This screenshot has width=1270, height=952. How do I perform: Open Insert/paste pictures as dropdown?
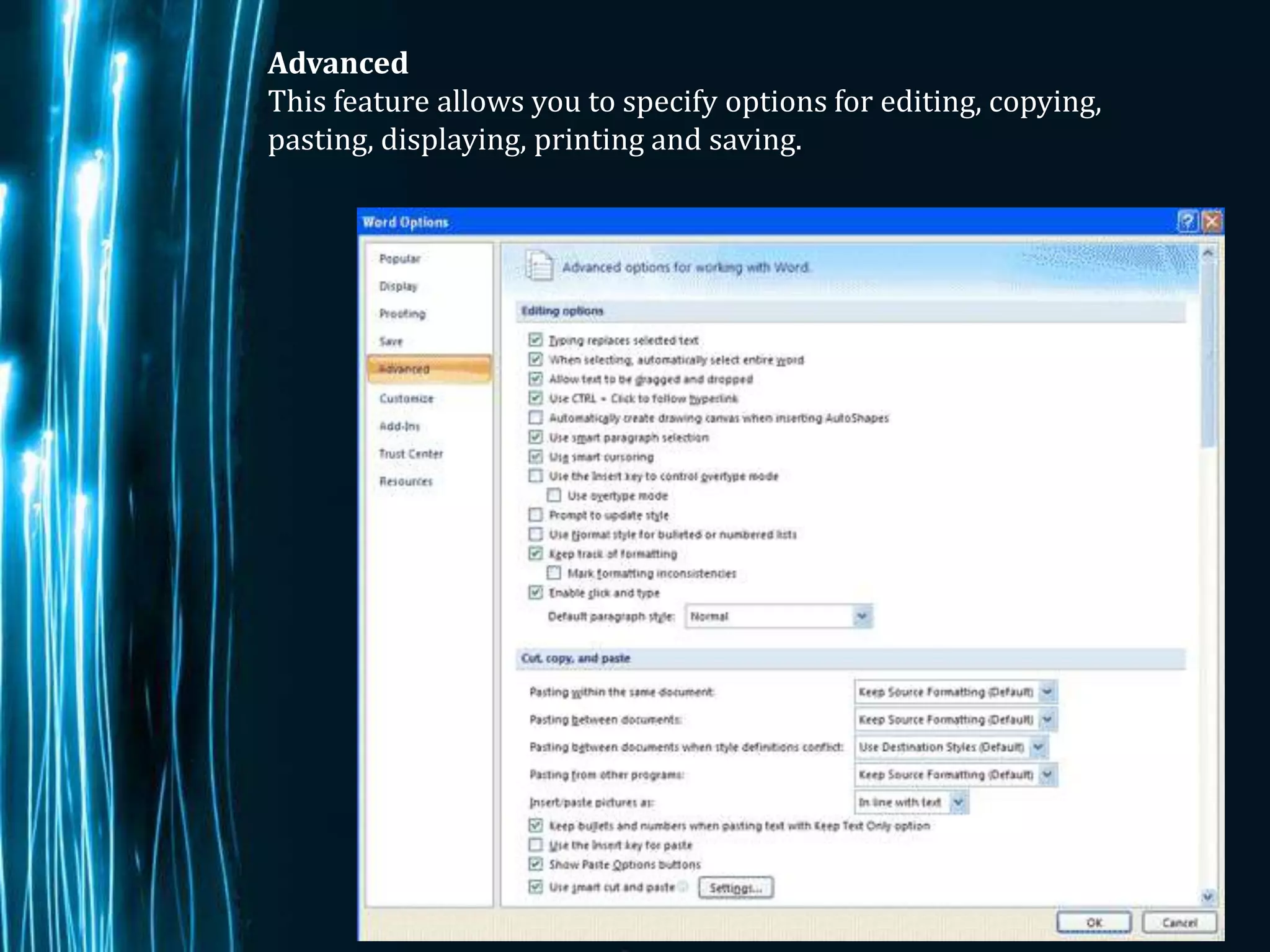(x=911, y=802)
